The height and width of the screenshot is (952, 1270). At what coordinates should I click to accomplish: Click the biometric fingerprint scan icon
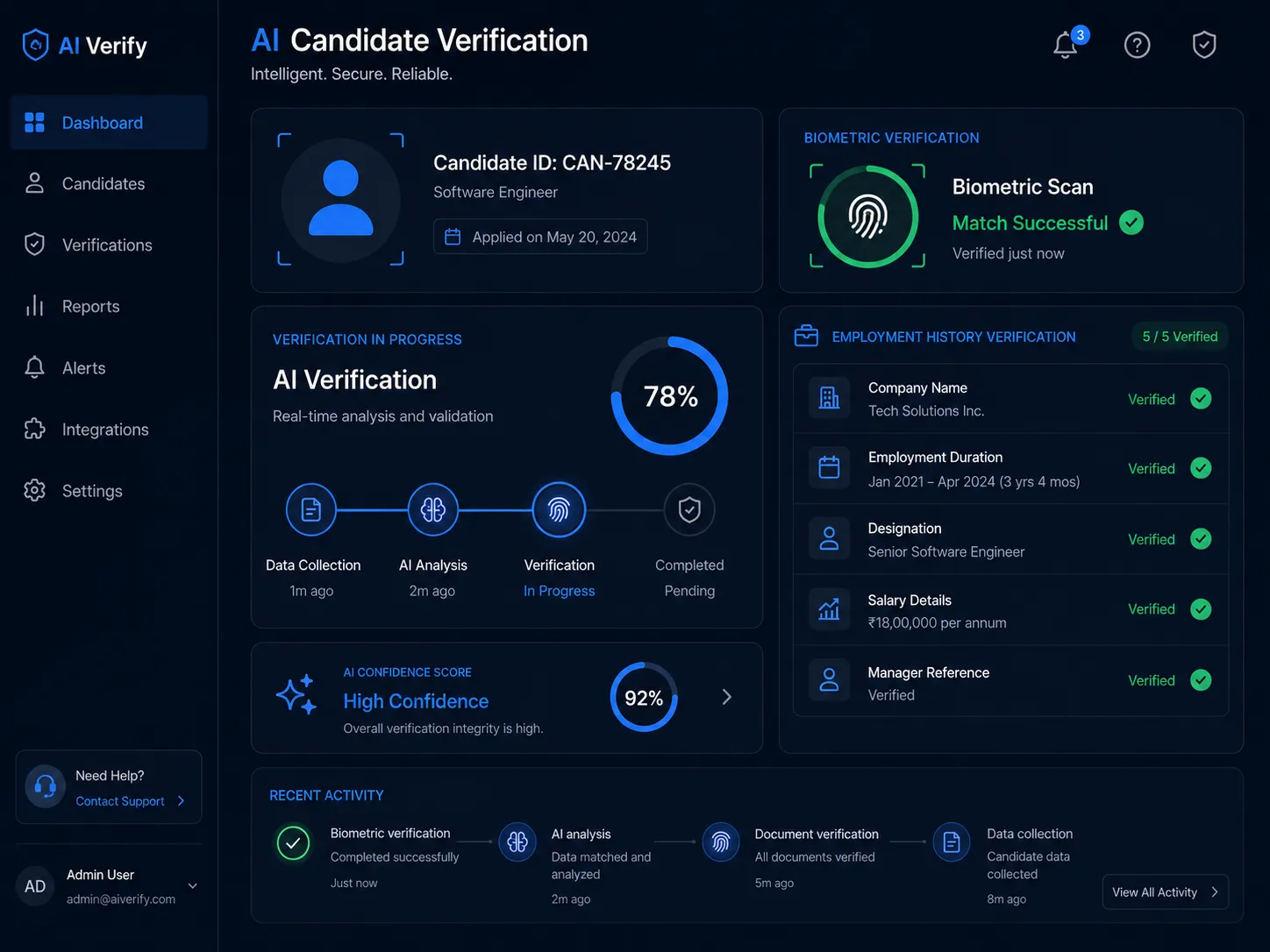point(867,217)
